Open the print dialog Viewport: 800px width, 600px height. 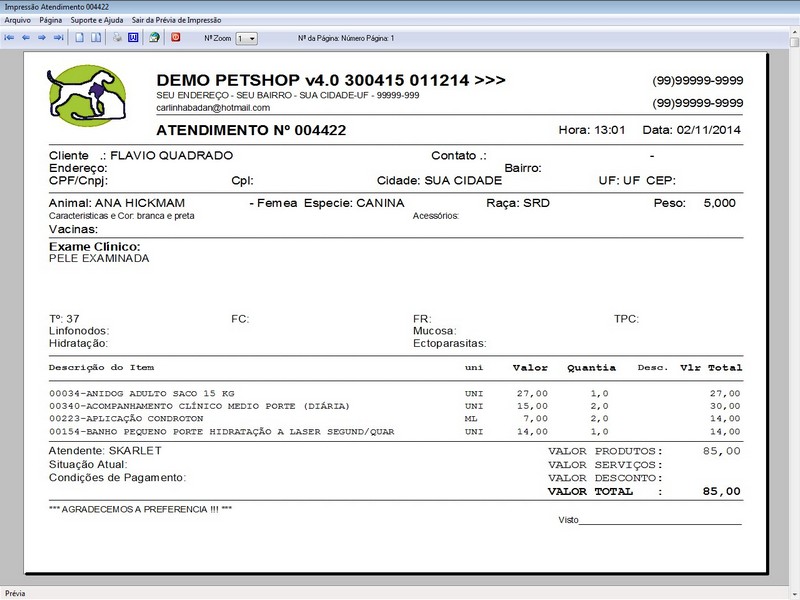(x=117, y=38)
